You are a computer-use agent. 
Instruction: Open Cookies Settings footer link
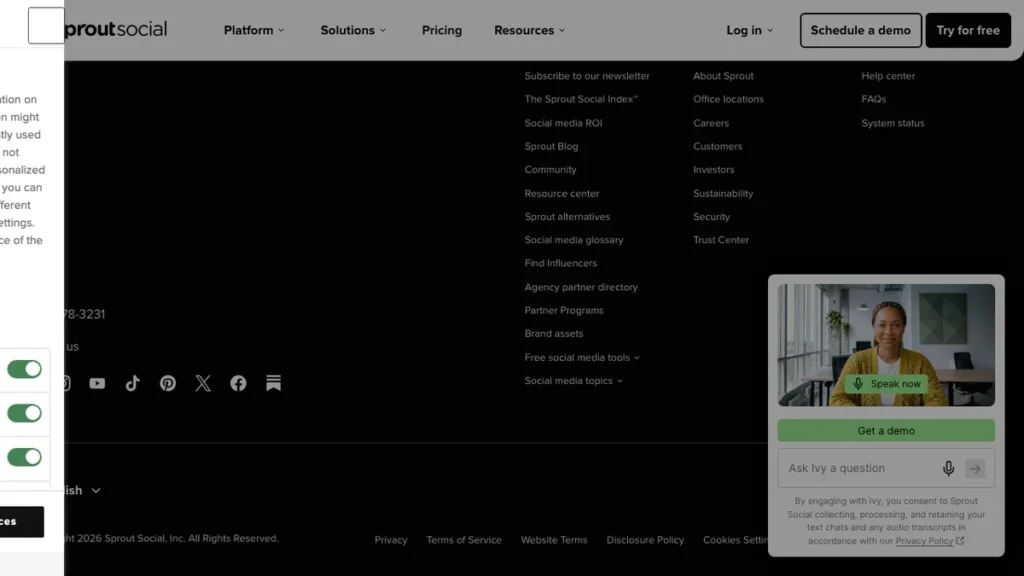click(x=735, y=540)
